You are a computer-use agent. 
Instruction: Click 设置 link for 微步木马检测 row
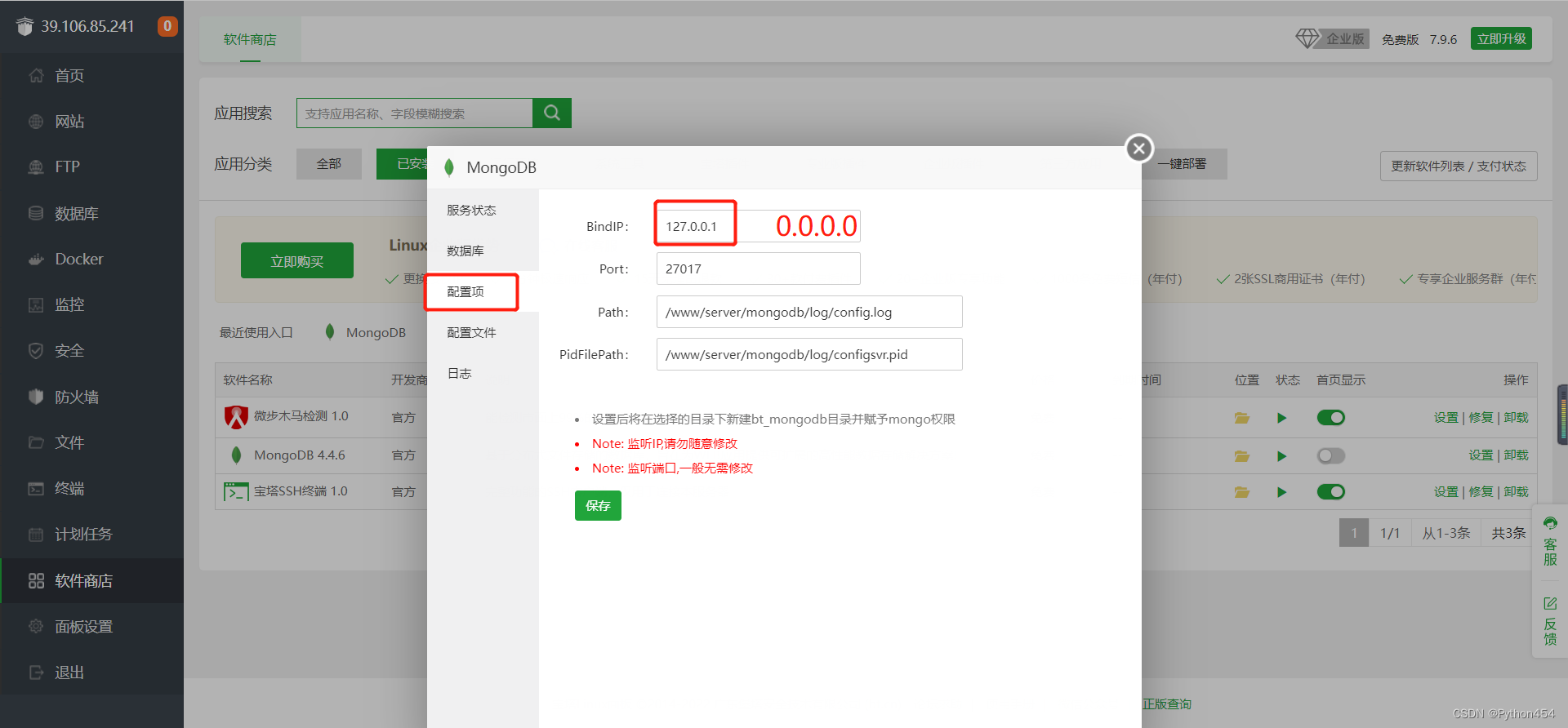(x=1446, y=418)
